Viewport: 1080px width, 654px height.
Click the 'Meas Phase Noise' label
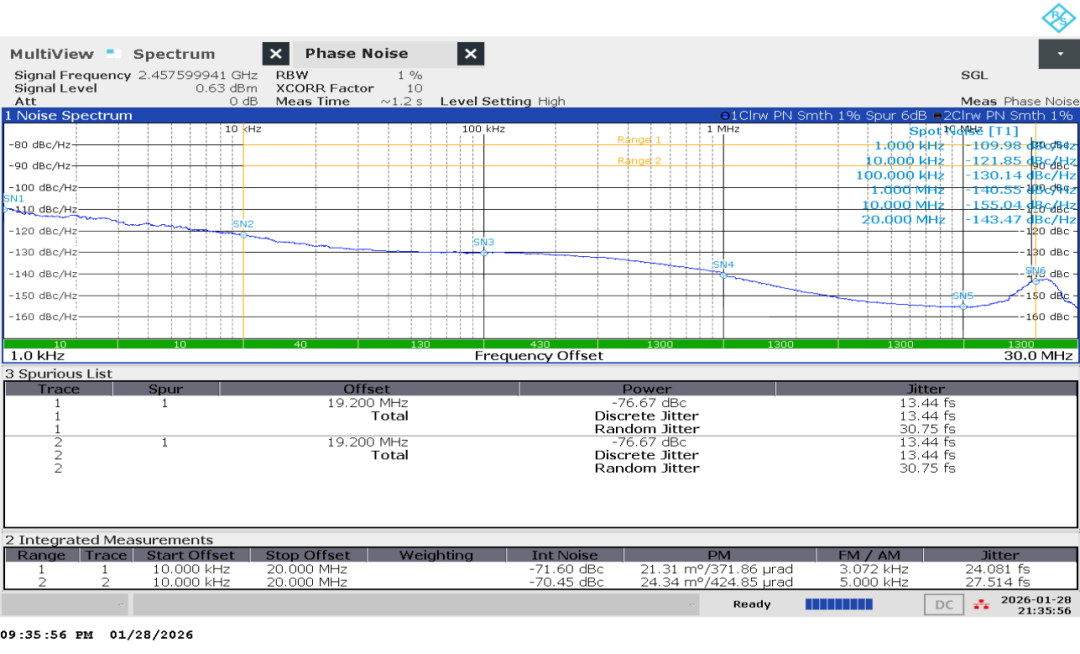pyautogui.click(x=1019, y=101)
